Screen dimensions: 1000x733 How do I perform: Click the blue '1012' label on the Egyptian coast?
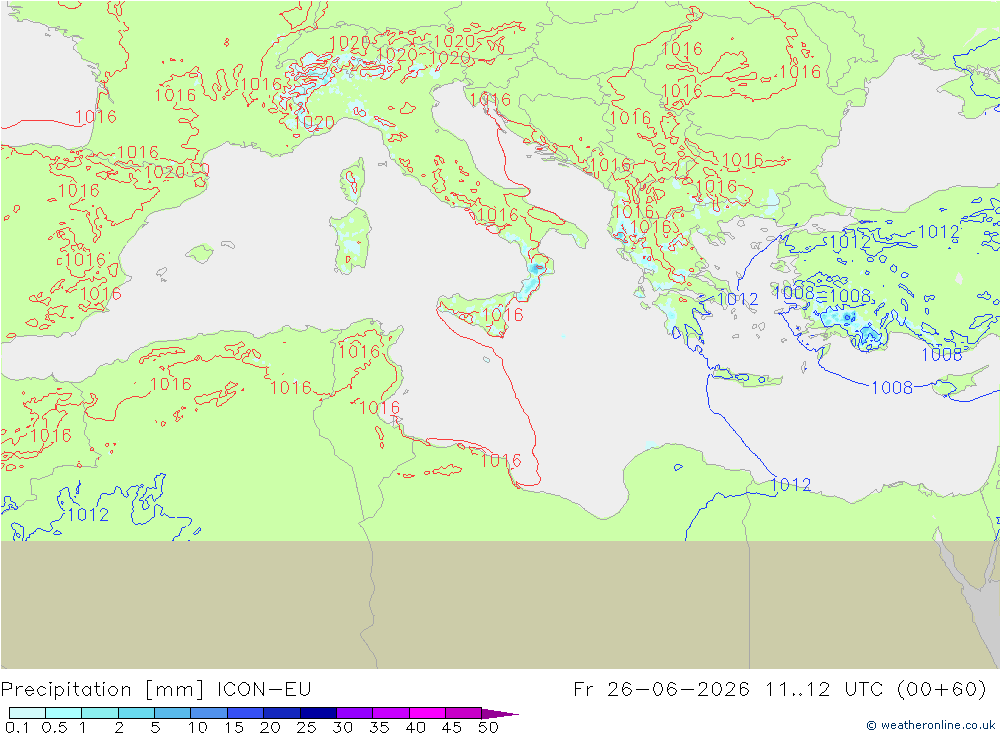click(791, 485)
